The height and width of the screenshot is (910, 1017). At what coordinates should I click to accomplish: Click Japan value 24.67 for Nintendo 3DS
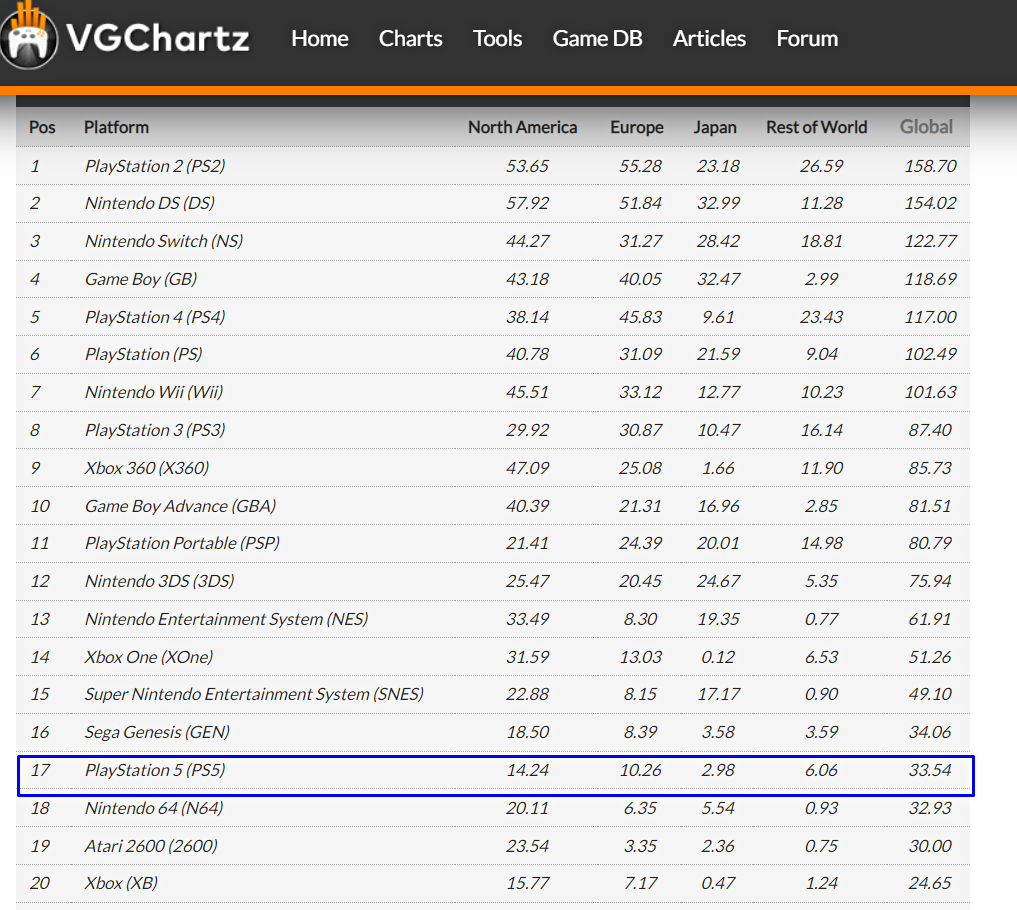pyautogui.click(x=718, y=581)
